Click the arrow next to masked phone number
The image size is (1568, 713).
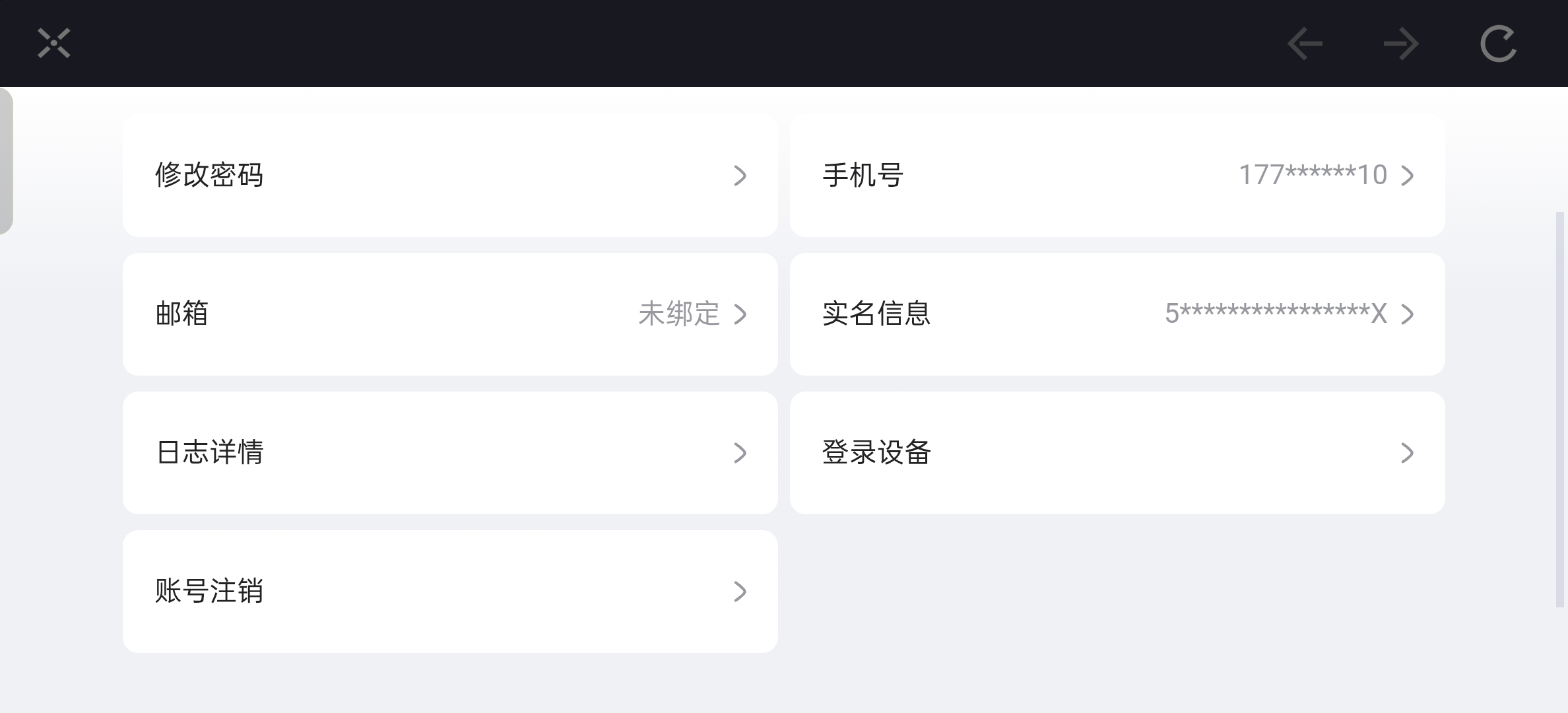tap(1408, 176)
